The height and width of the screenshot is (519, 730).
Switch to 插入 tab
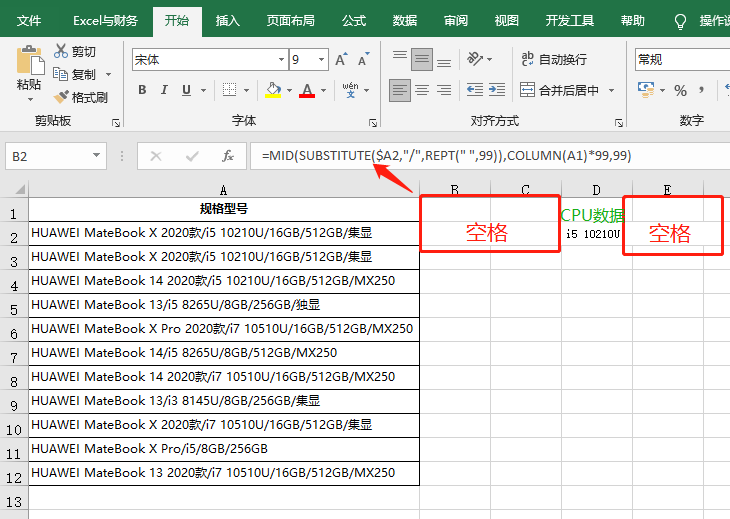tap(228, 20)
